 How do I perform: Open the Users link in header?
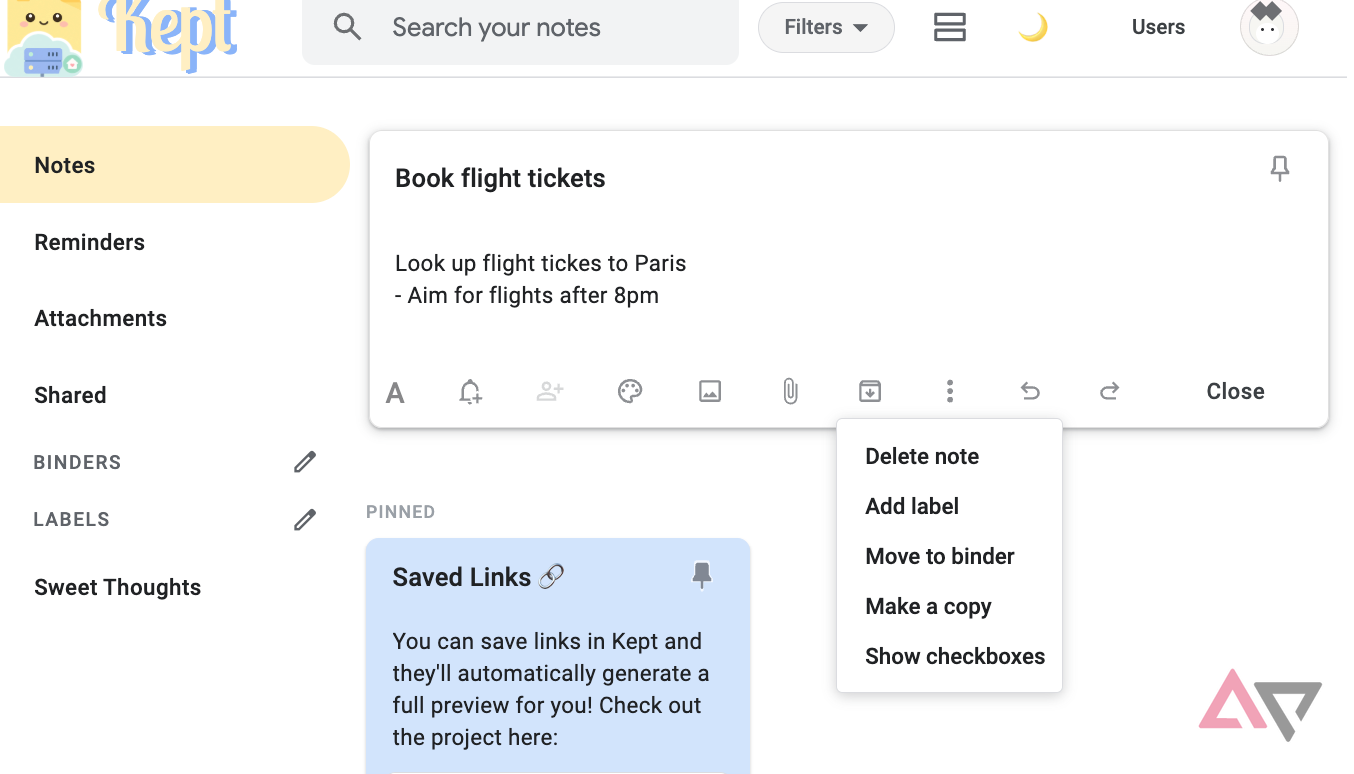[x=1158, y=28]
